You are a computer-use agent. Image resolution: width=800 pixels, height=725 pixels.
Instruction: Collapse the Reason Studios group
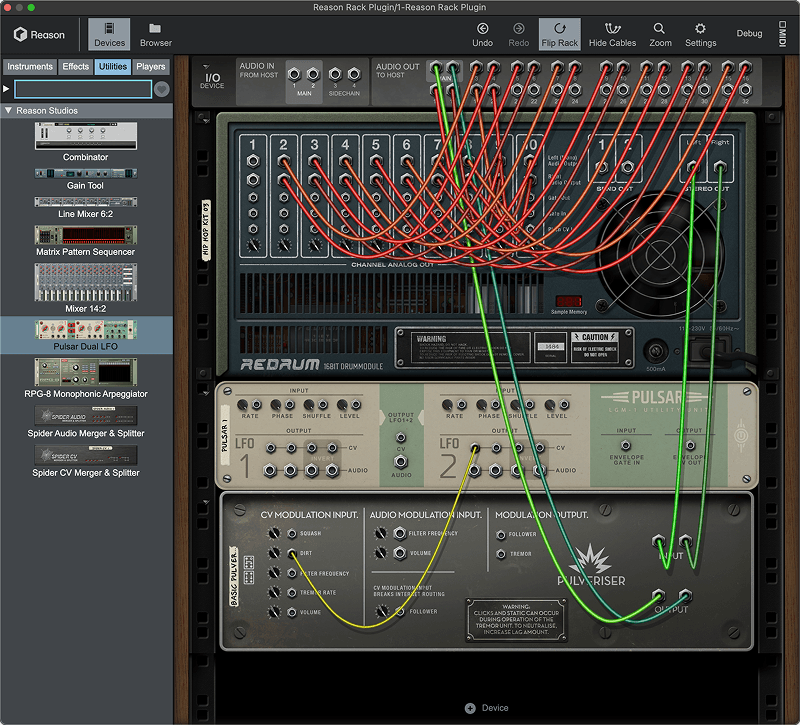(x=8, y=110)
